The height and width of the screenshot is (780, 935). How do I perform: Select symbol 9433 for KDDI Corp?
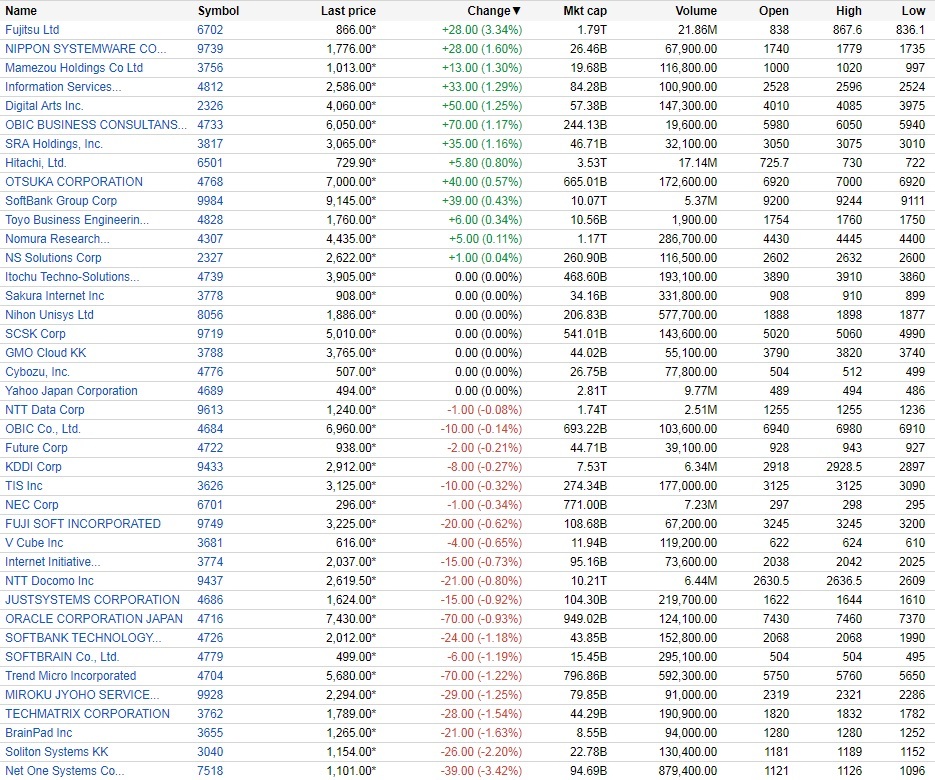point(210,467)
